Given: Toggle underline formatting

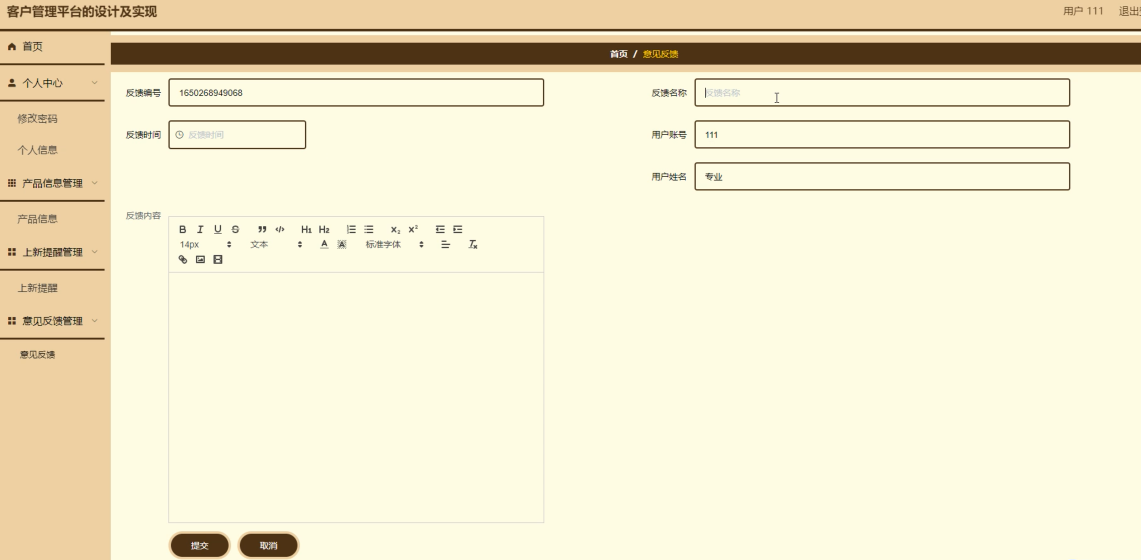Looking at the screenshot, I should [x=218, y=230].
